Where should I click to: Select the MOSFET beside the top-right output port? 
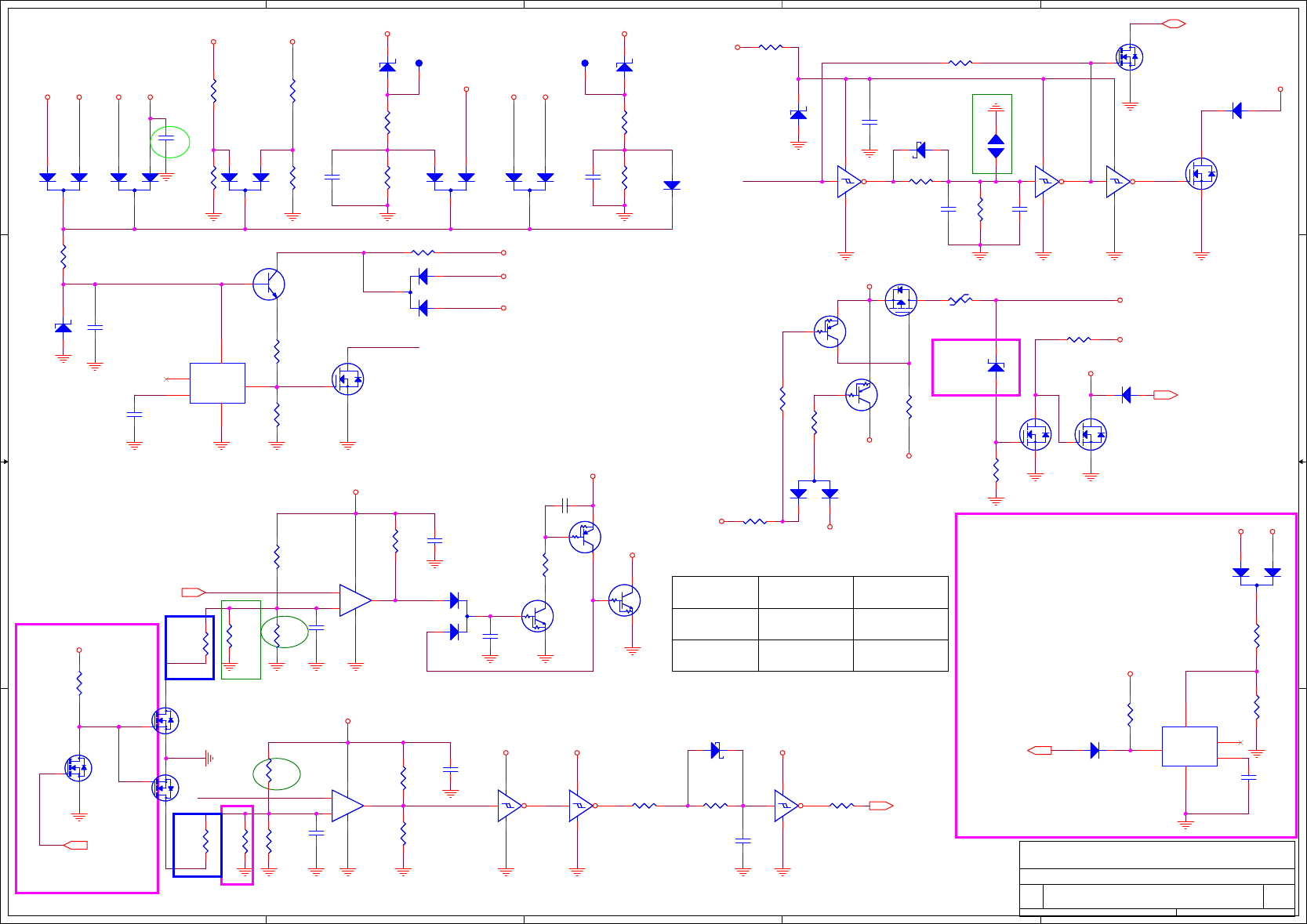click(x=1129, y=56)
